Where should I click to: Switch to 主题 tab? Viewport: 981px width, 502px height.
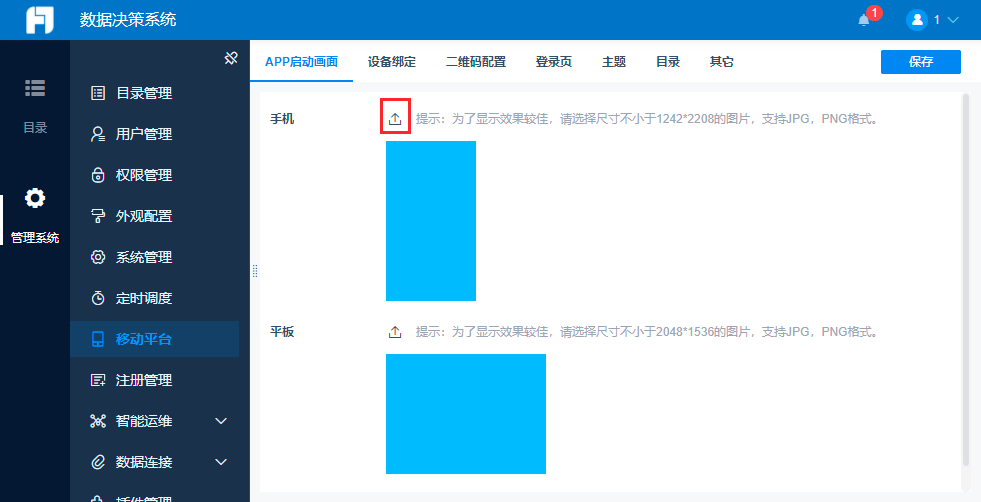coord(614,62)
